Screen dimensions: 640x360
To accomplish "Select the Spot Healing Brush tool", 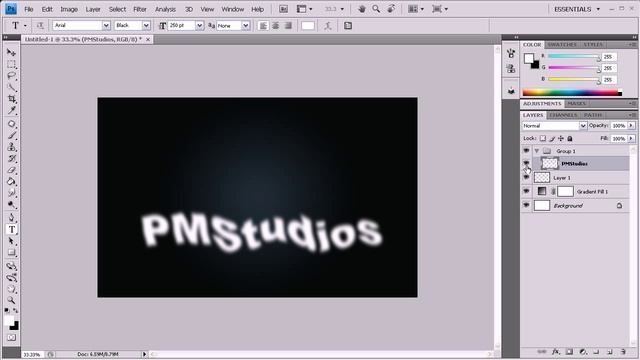I will click(11, 124).
